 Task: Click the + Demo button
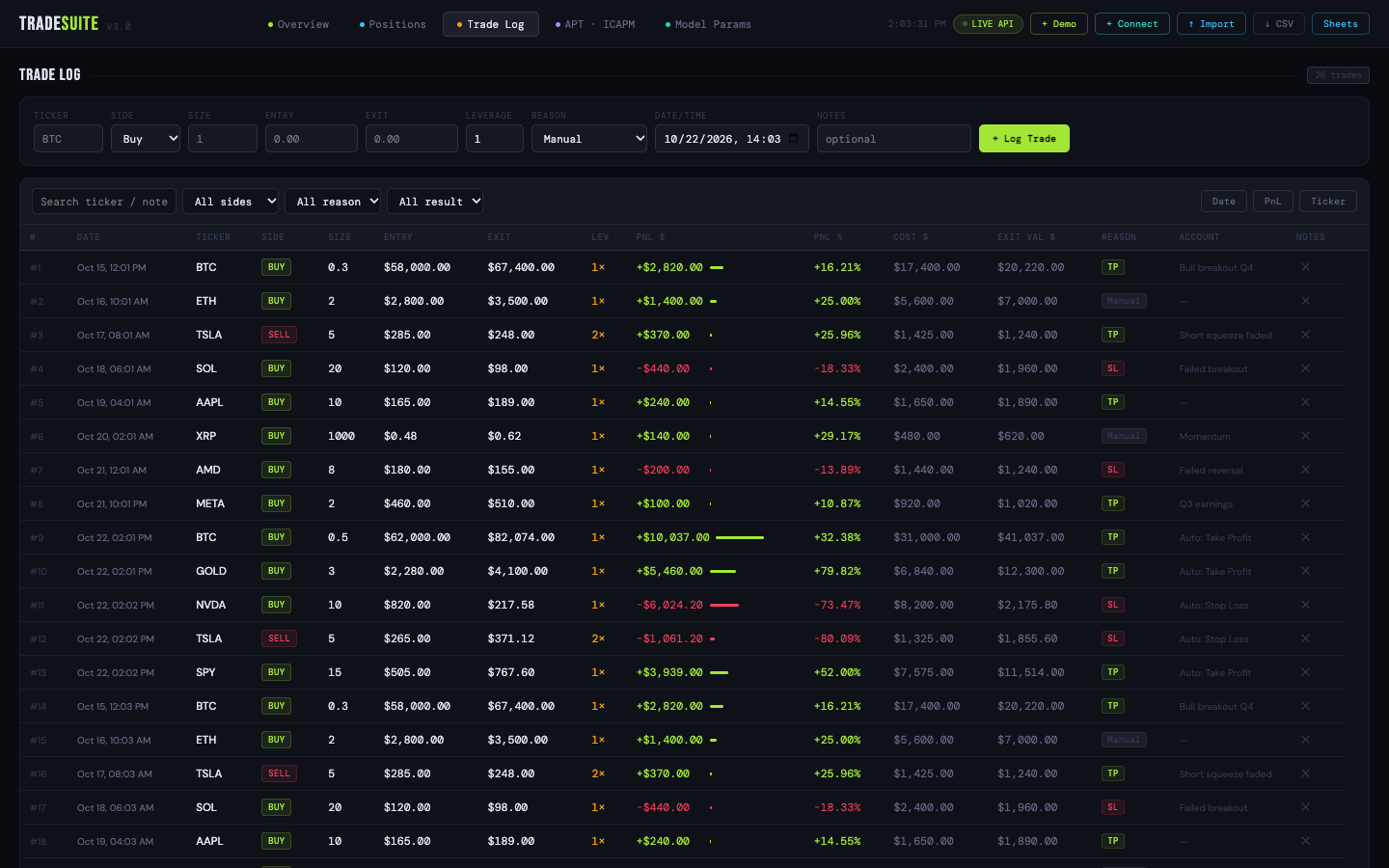(x=1059, y=24)
